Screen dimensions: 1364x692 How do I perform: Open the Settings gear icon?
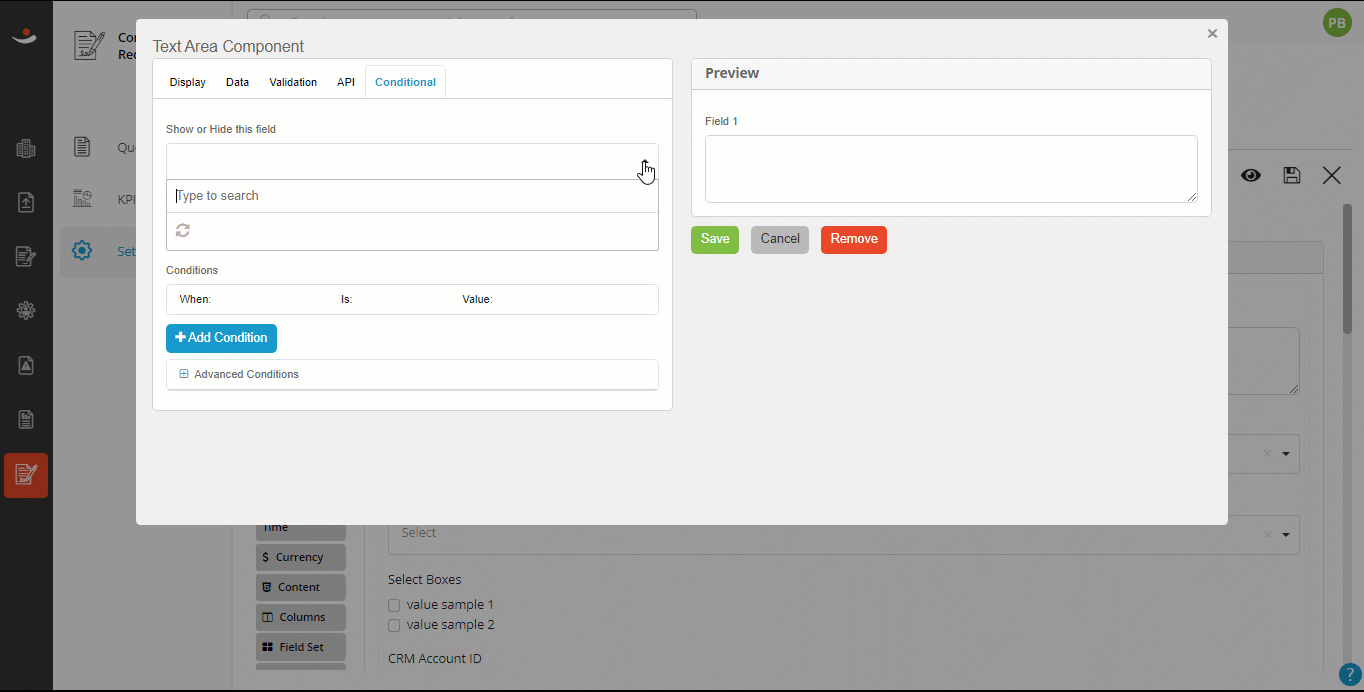[82, 251]
